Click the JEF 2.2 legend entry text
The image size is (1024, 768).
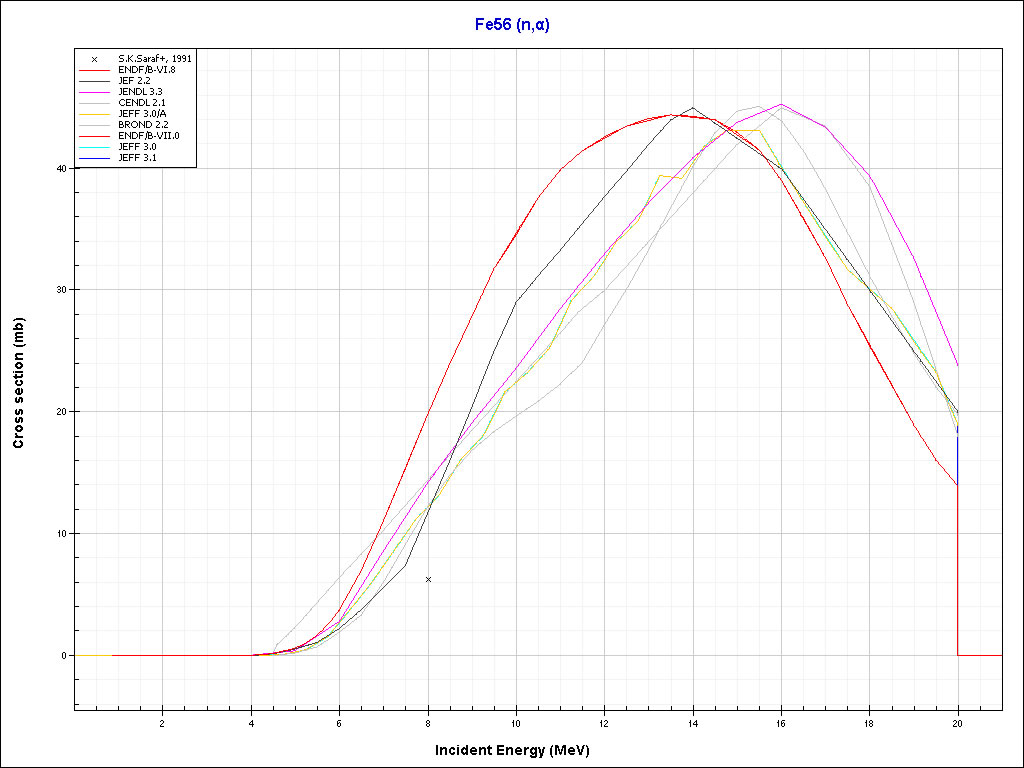[135, 81]
